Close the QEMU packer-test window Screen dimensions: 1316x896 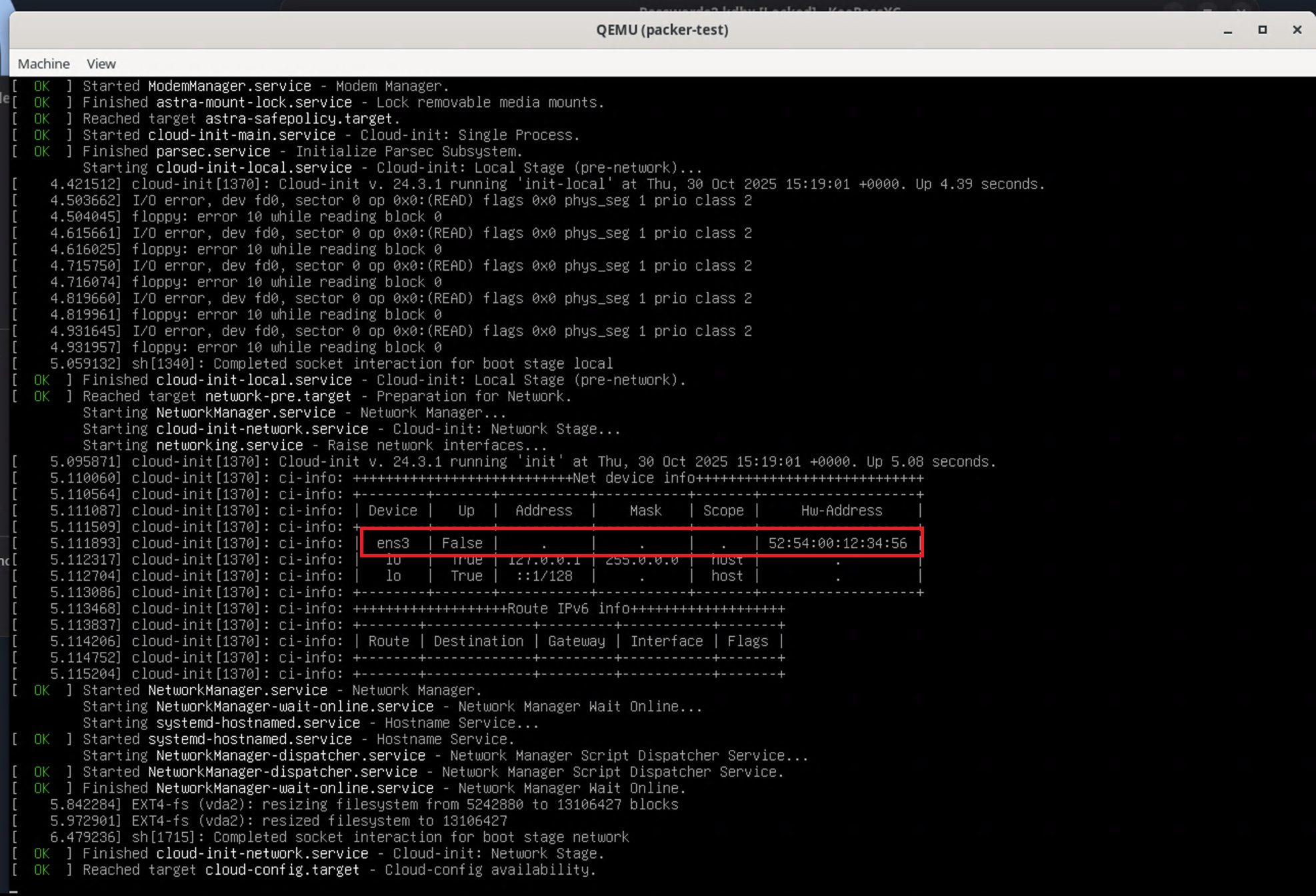[x=1297, y=30]
